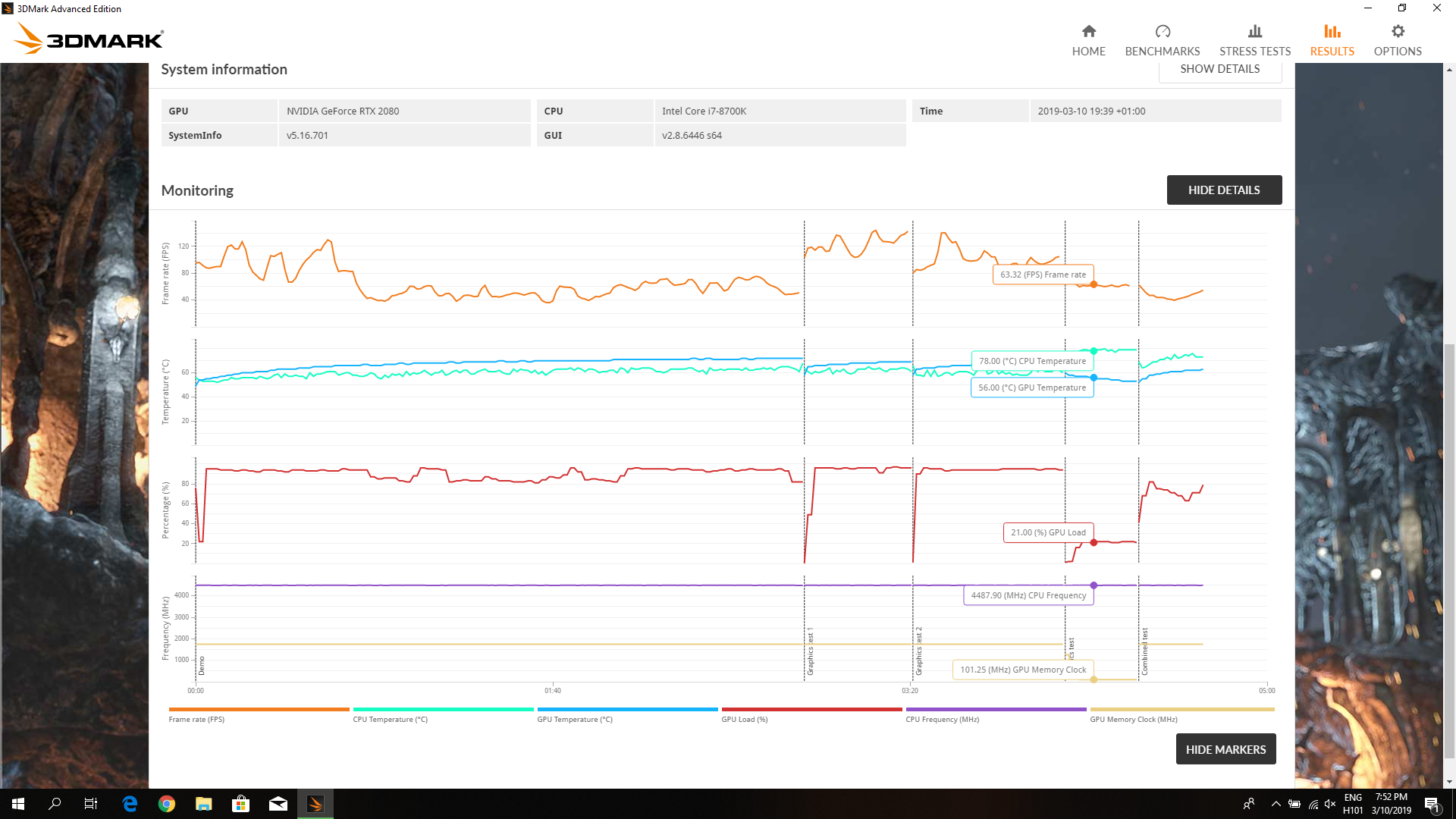Open Windows Search from taskbar
The height and width of the screenshot is (819, 1456).
[55, 804]
